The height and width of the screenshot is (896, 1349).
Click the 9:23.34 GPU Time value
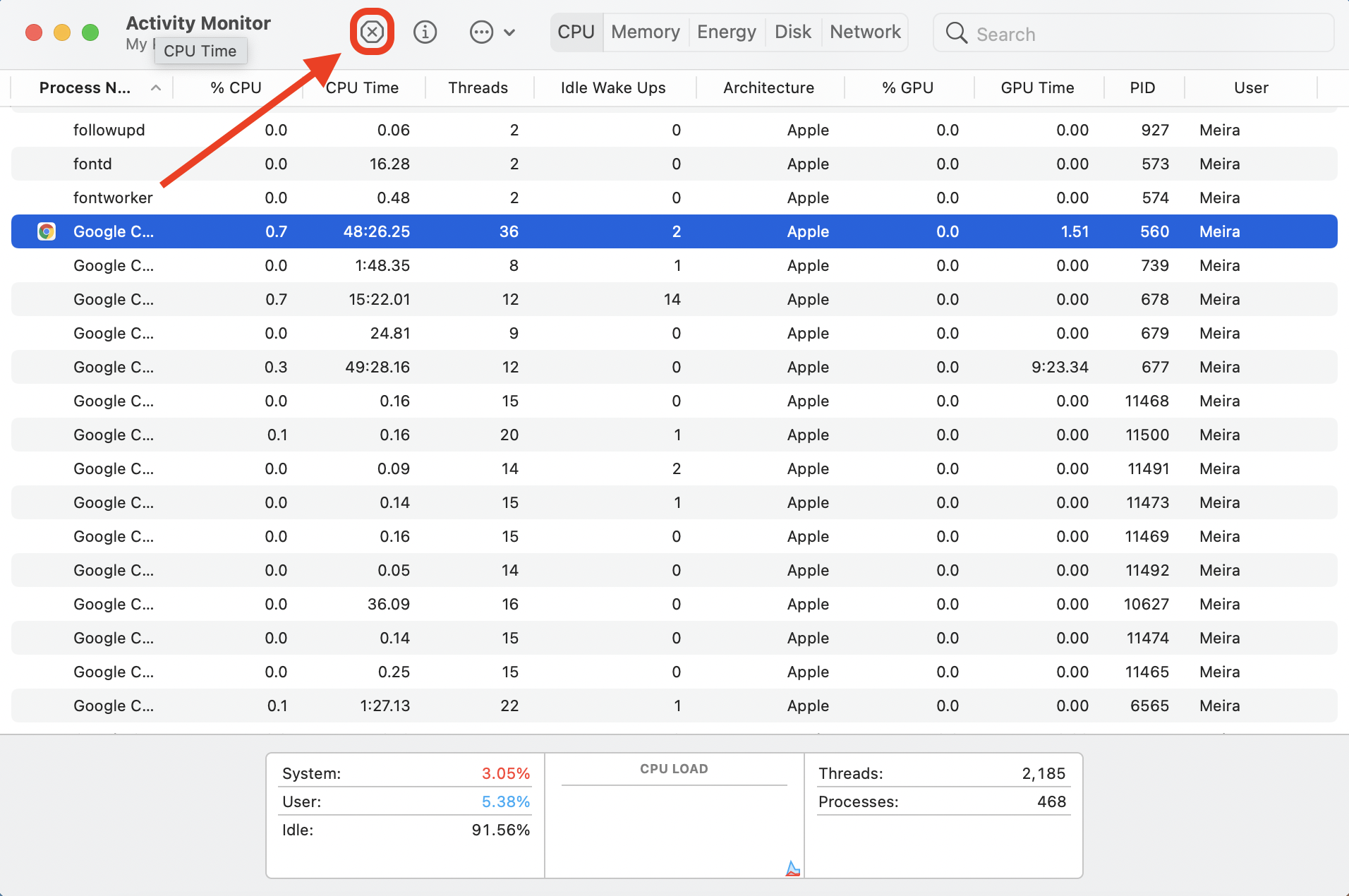coord(1060,367)
